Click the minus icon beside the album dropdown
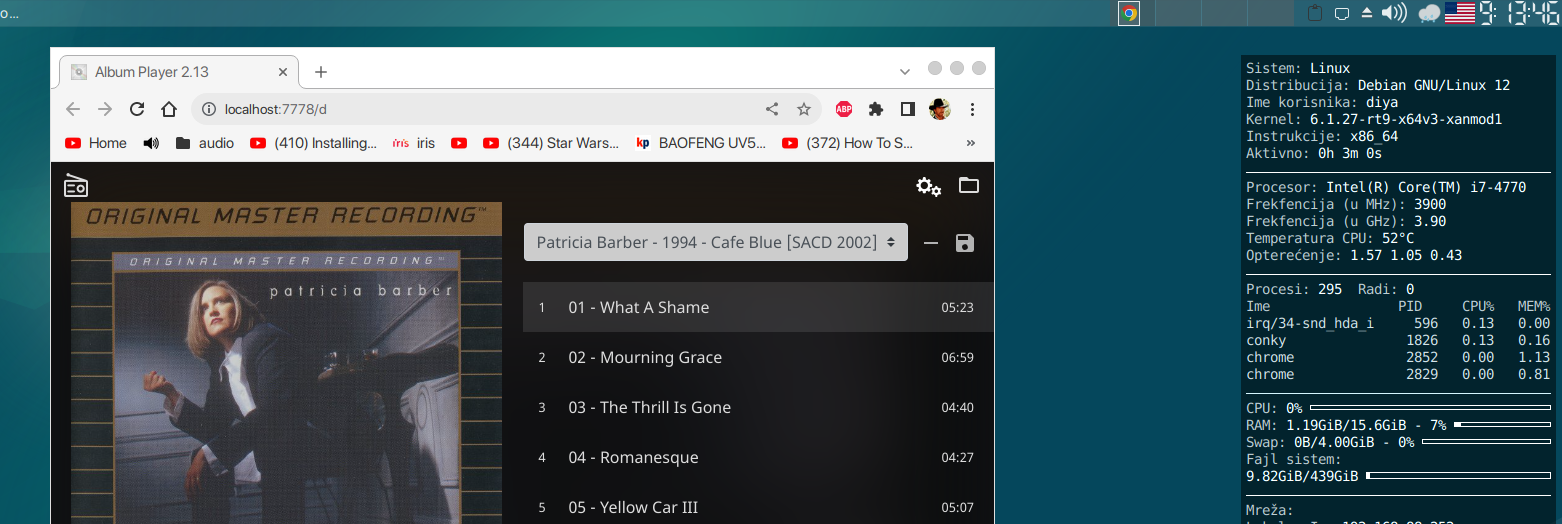Viewport: 1562px width, 524px height. coord(931,243)
